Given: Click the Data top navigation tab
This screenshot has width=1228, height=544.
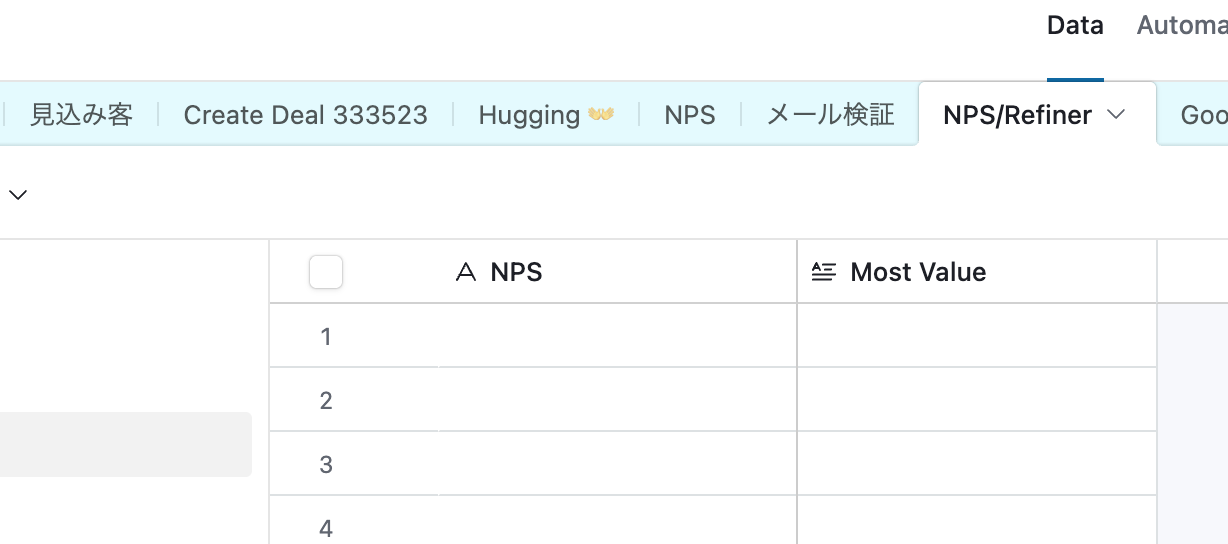Looking at the screenshot, I should coord(1075,26).
